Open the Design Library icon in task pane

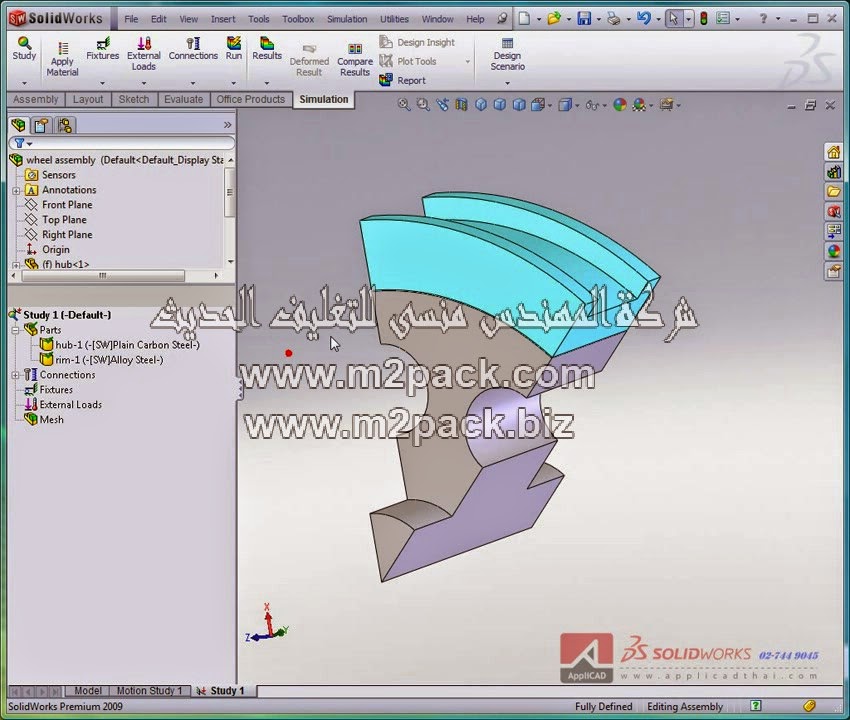tap(834, 172)
